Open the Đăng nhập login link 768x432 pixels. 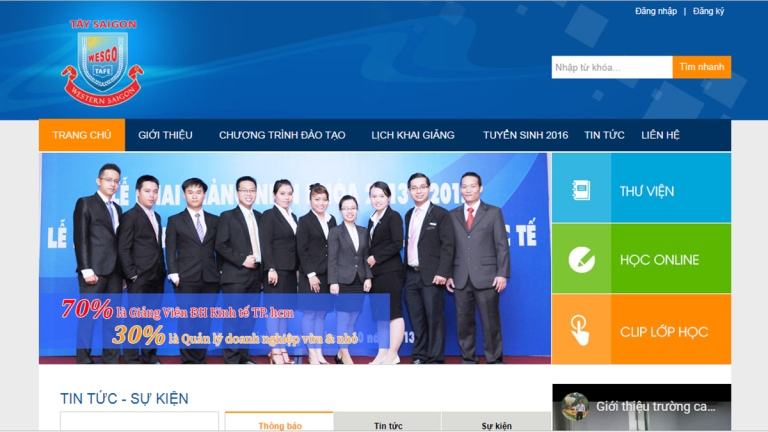(x=656, y=11)
